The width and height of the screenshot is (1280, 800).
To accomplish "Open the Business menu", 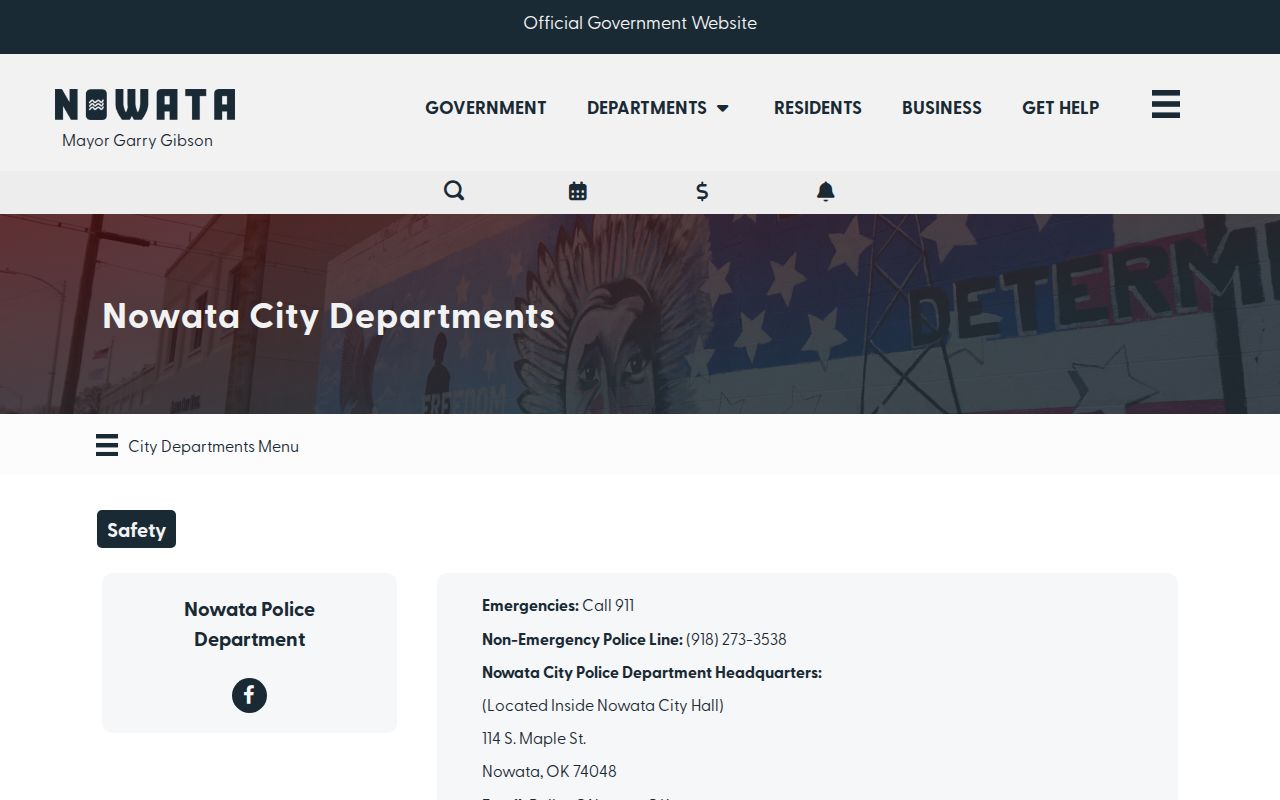I will click(x=942, y=108).
